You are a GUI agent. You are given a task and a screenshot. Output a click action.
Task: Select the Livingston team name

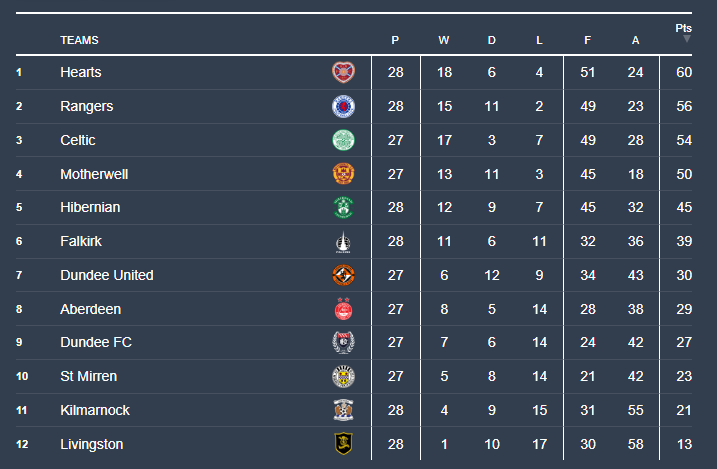91,444
